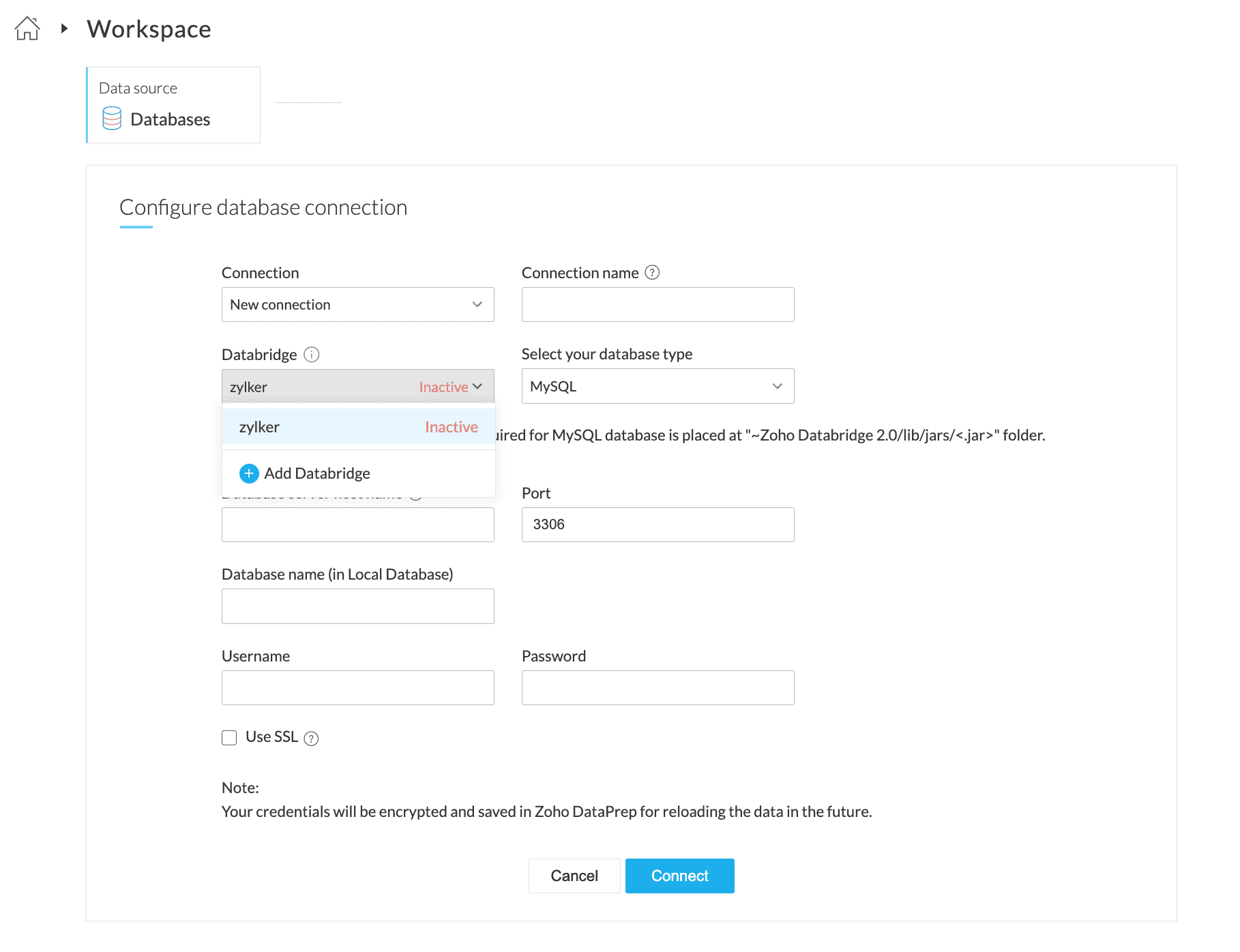The width and height of the screenshot is (1240, 952).
Task: Click the Databridge info icon
Action: (x=312, y=355)
